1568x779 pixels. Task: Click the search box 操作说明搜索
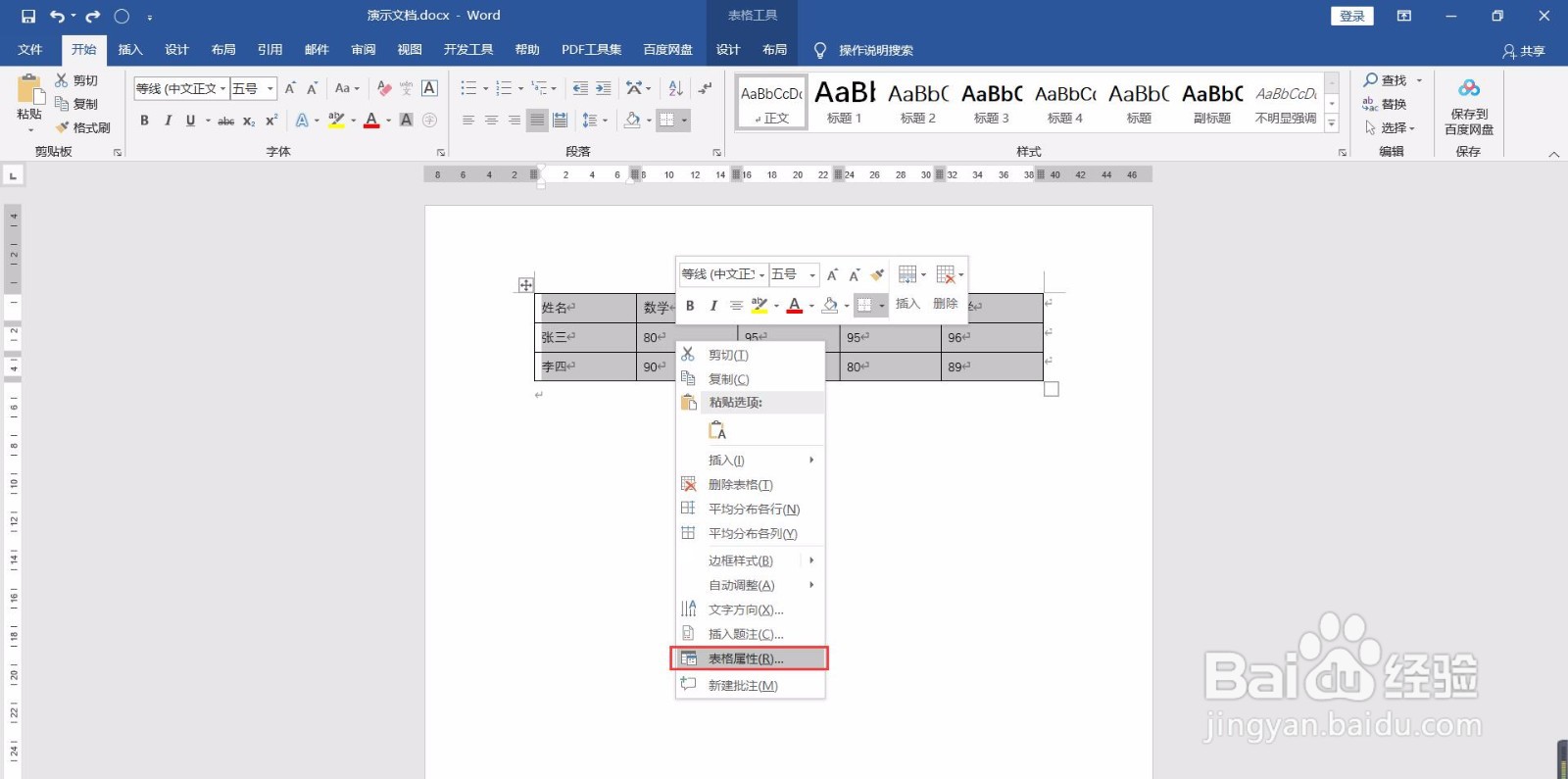(x=875, y=50)
